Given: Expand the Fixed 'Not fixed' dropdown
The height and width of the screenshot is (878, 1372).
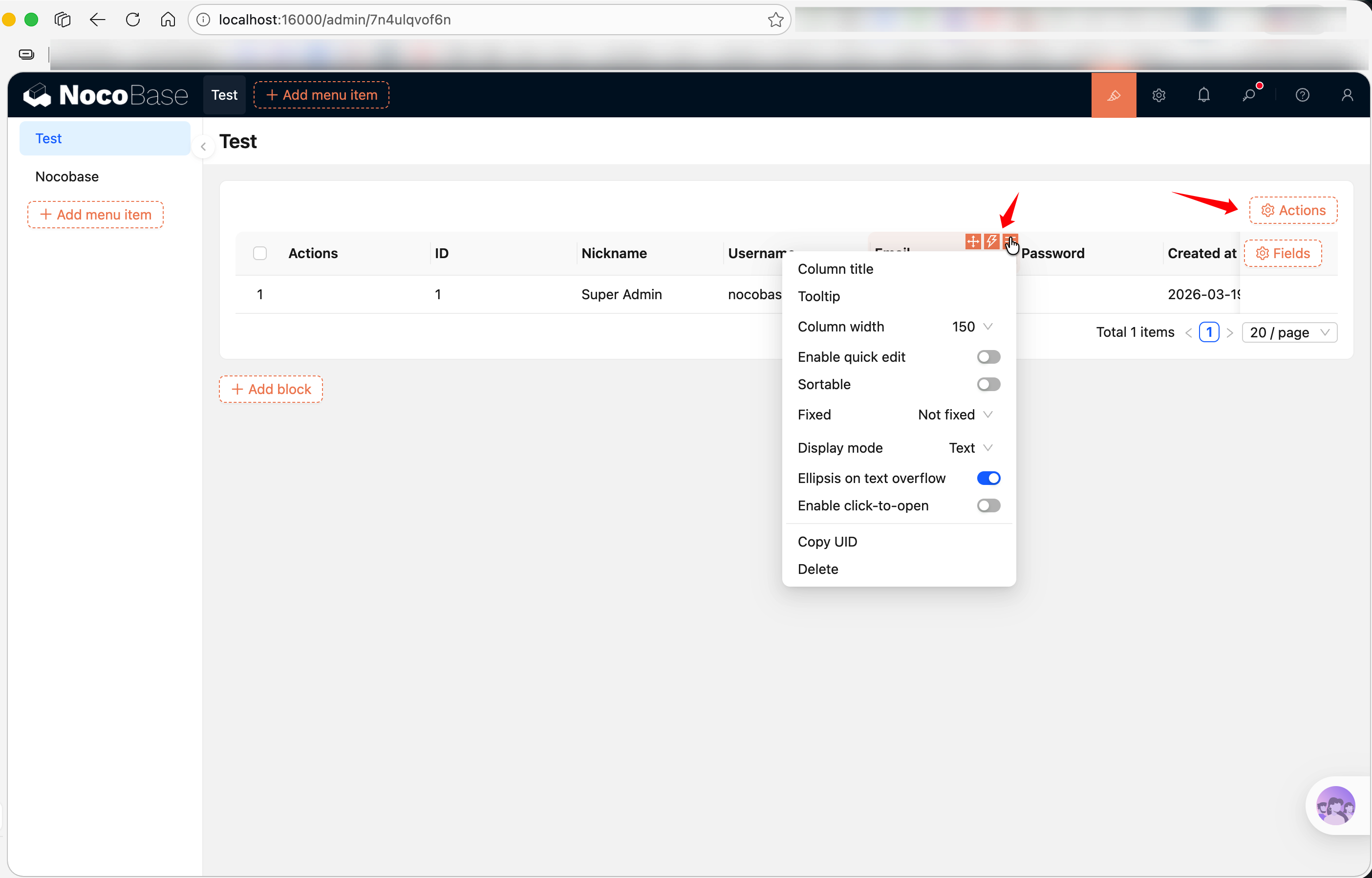Looking at the screenshot, I should [x=955, y=415].
